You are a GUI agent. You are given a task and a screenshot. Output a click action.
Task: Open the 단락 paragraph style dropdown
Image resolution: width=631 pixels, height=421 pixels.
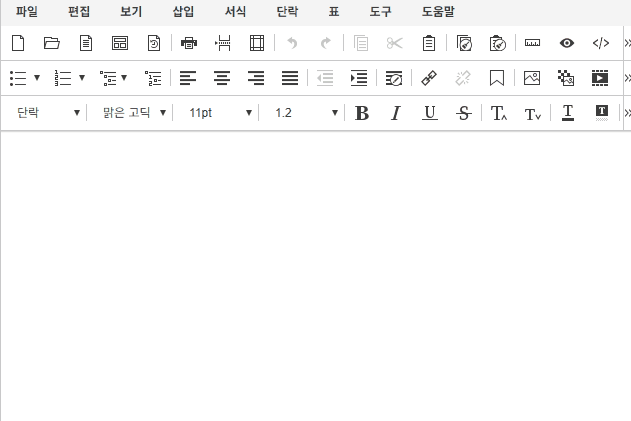point(47,113)
